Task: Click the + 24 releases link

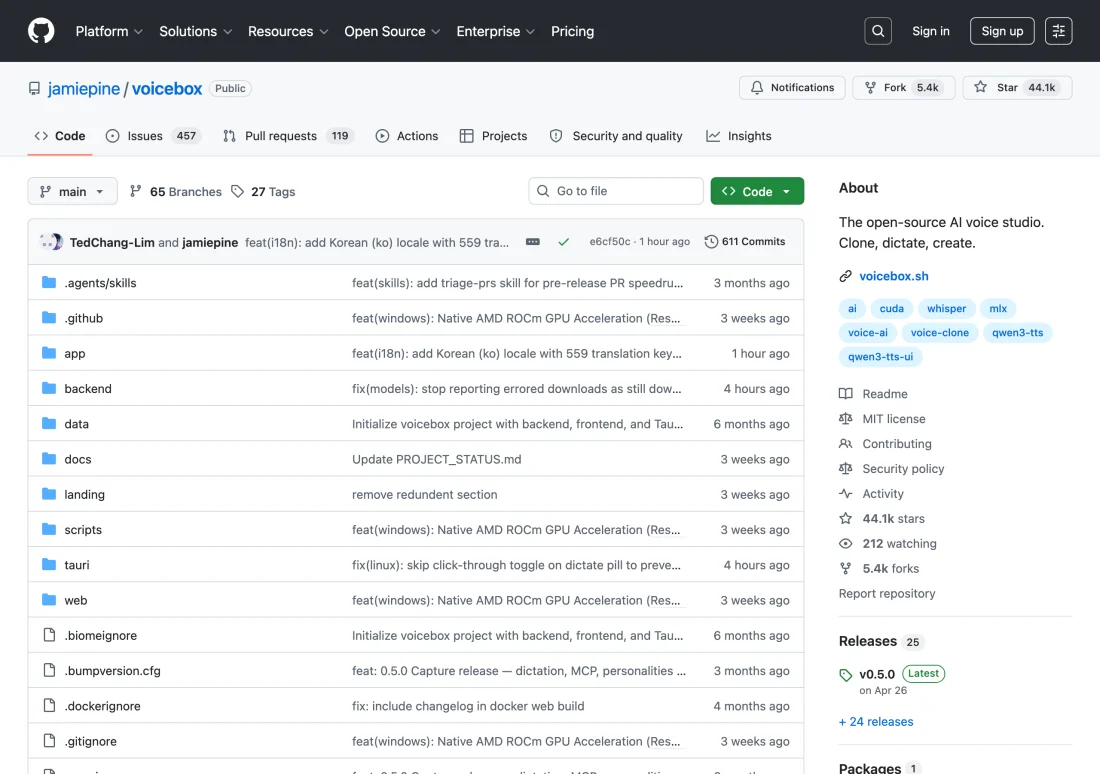Action: (x=876, y=721)
